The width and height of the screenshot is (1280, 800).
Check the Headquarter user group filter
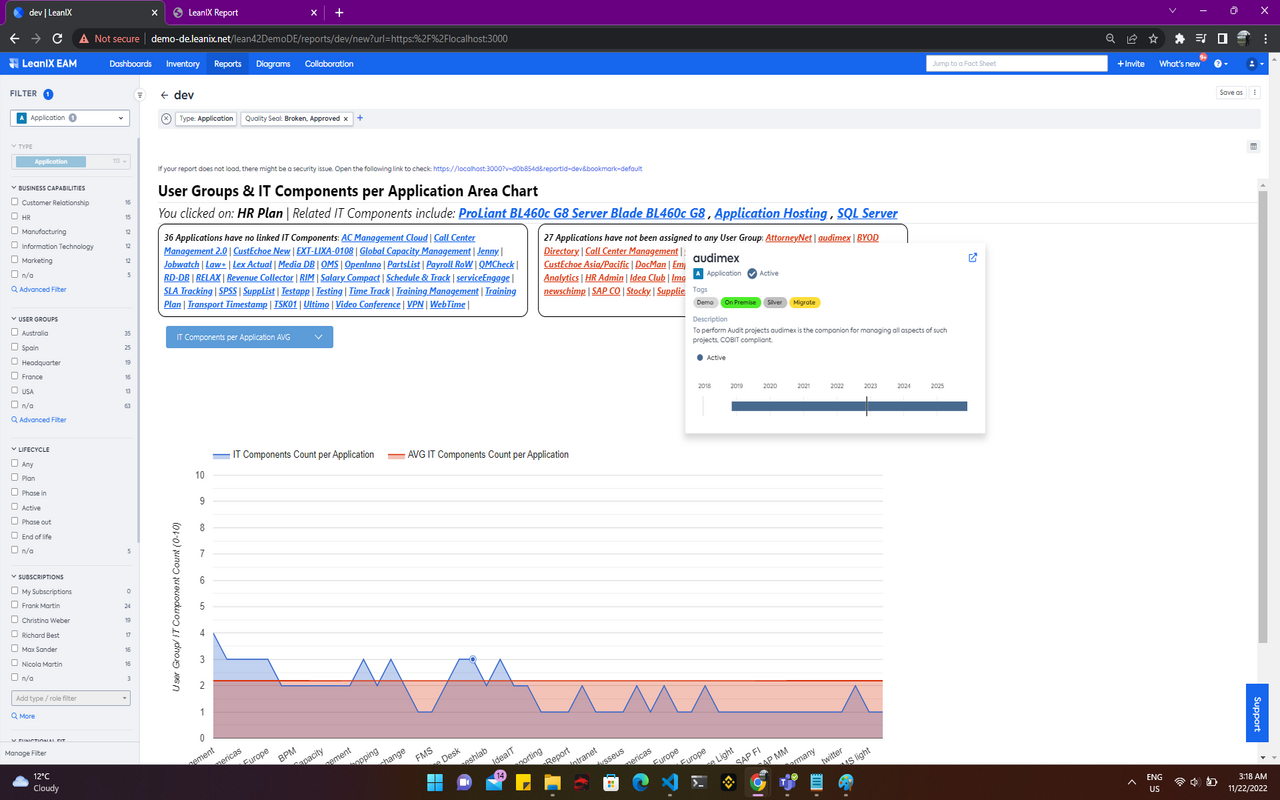[15, 362]
